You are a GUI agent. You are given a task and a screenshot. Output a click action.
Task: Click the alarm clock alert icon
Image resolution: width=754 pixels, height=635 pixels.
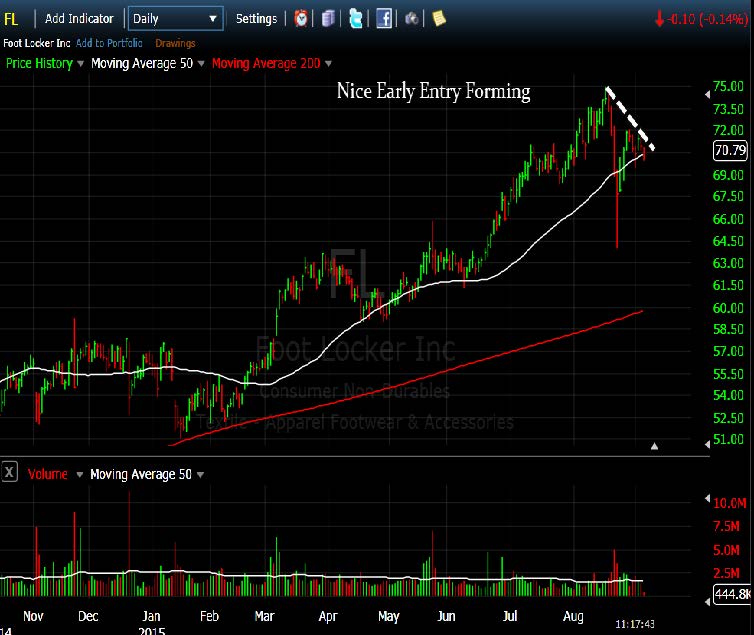click(301, 19)
